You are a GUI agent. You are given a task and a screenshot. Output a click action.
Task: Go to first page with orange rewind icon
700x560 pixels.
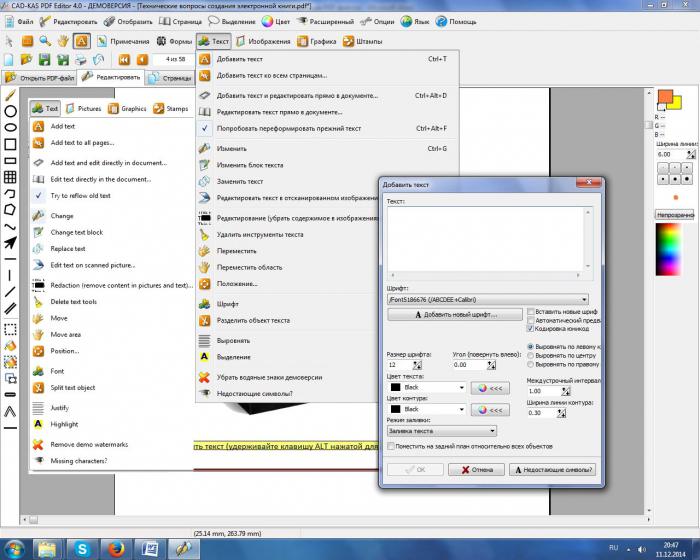pos(124,59)
